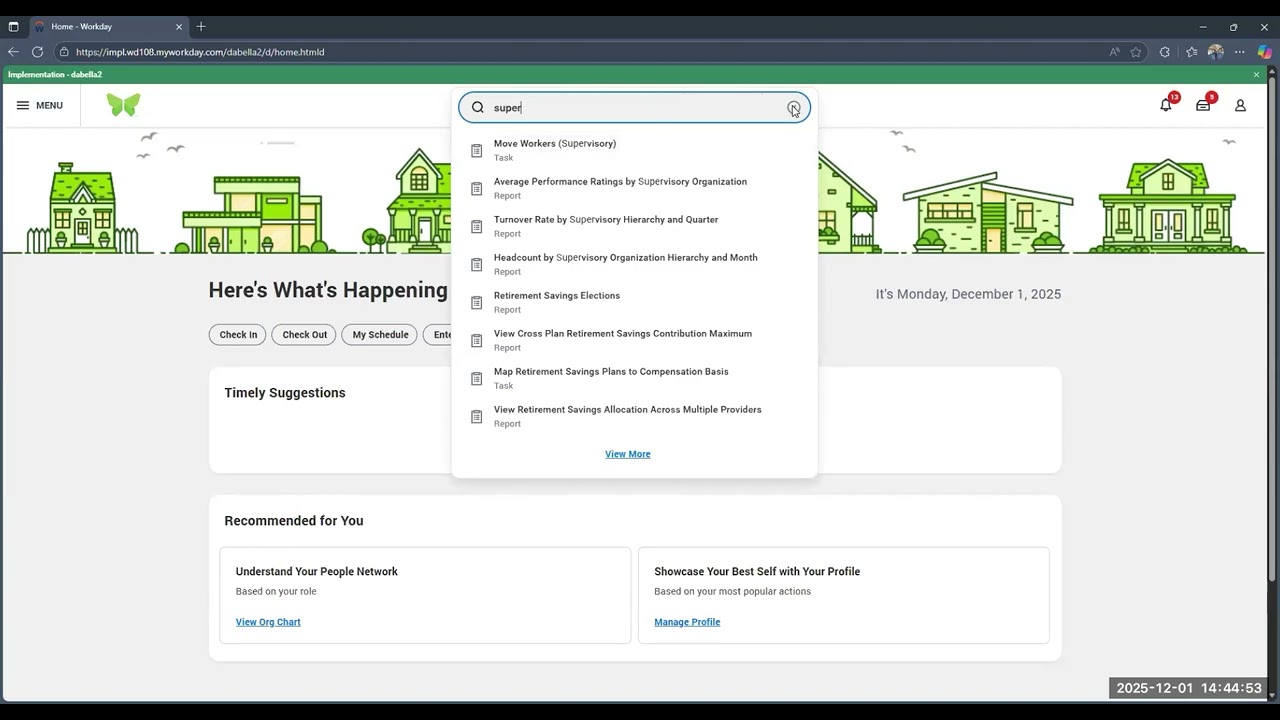View site information lock icon

(64, 52)
